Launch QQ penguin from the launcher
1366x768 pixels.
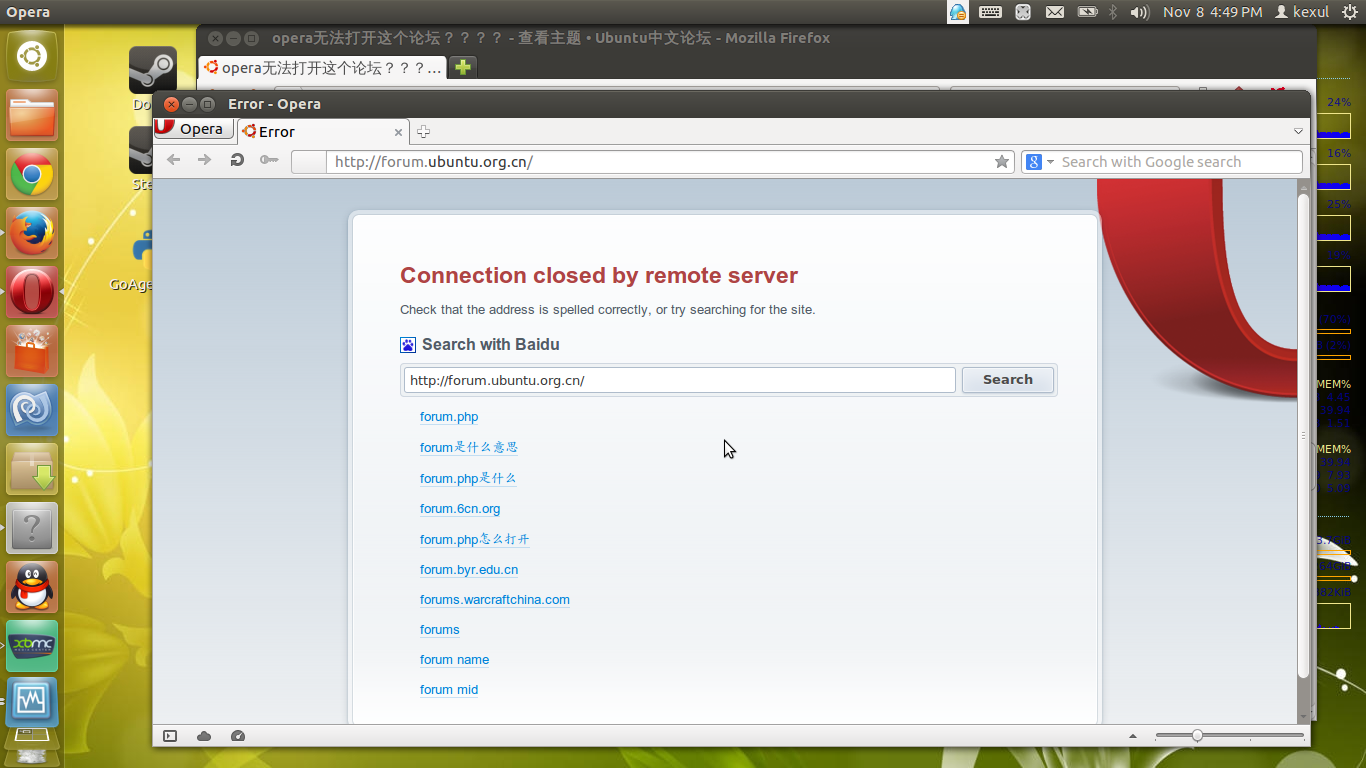click(32, 587)
